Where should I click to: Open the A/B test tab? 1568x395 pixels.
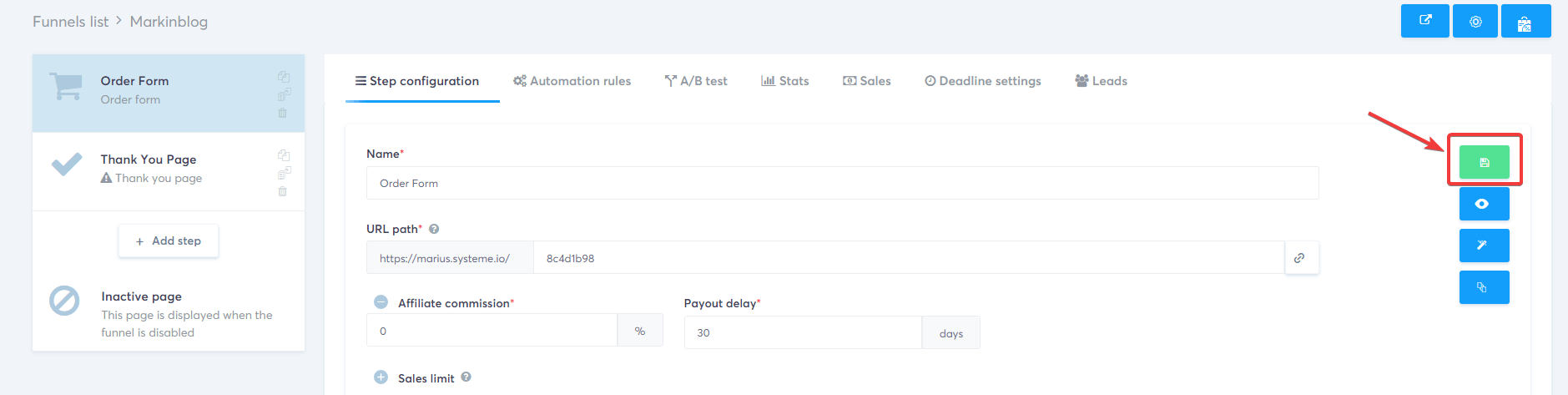pyautogui.click(x=696, y=81)
